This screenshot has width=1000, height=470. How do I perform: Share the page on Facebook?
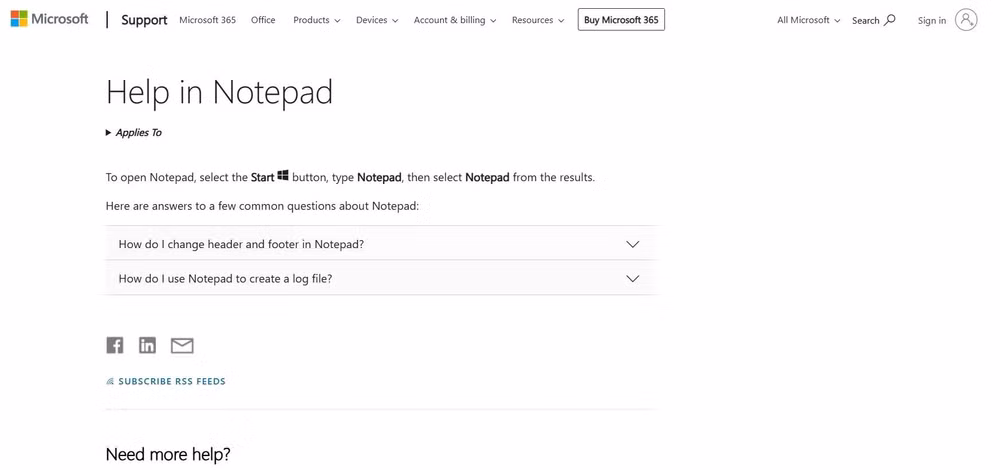tap(115, 345)
